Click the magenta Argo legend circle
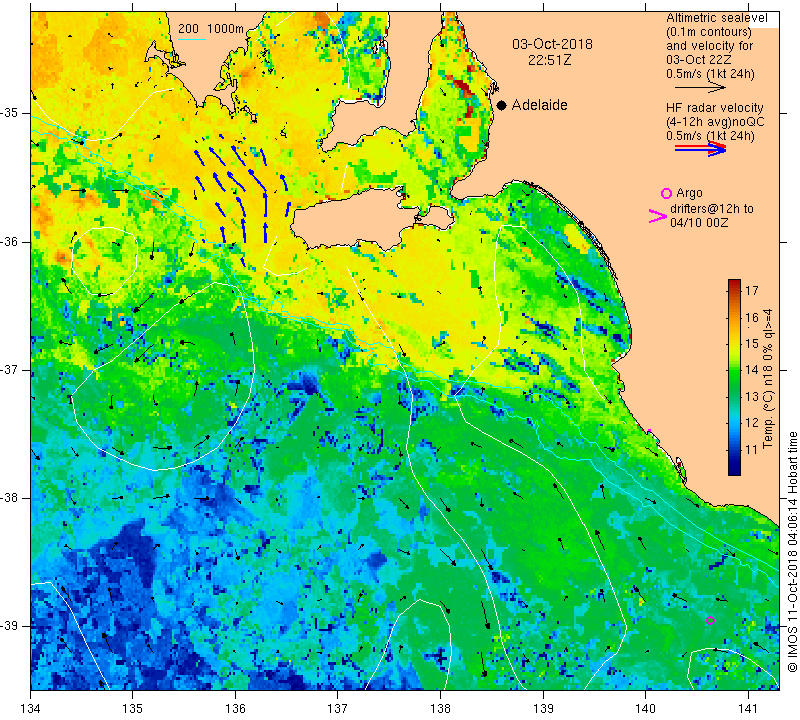800x720 pixels. coord(666,193)
